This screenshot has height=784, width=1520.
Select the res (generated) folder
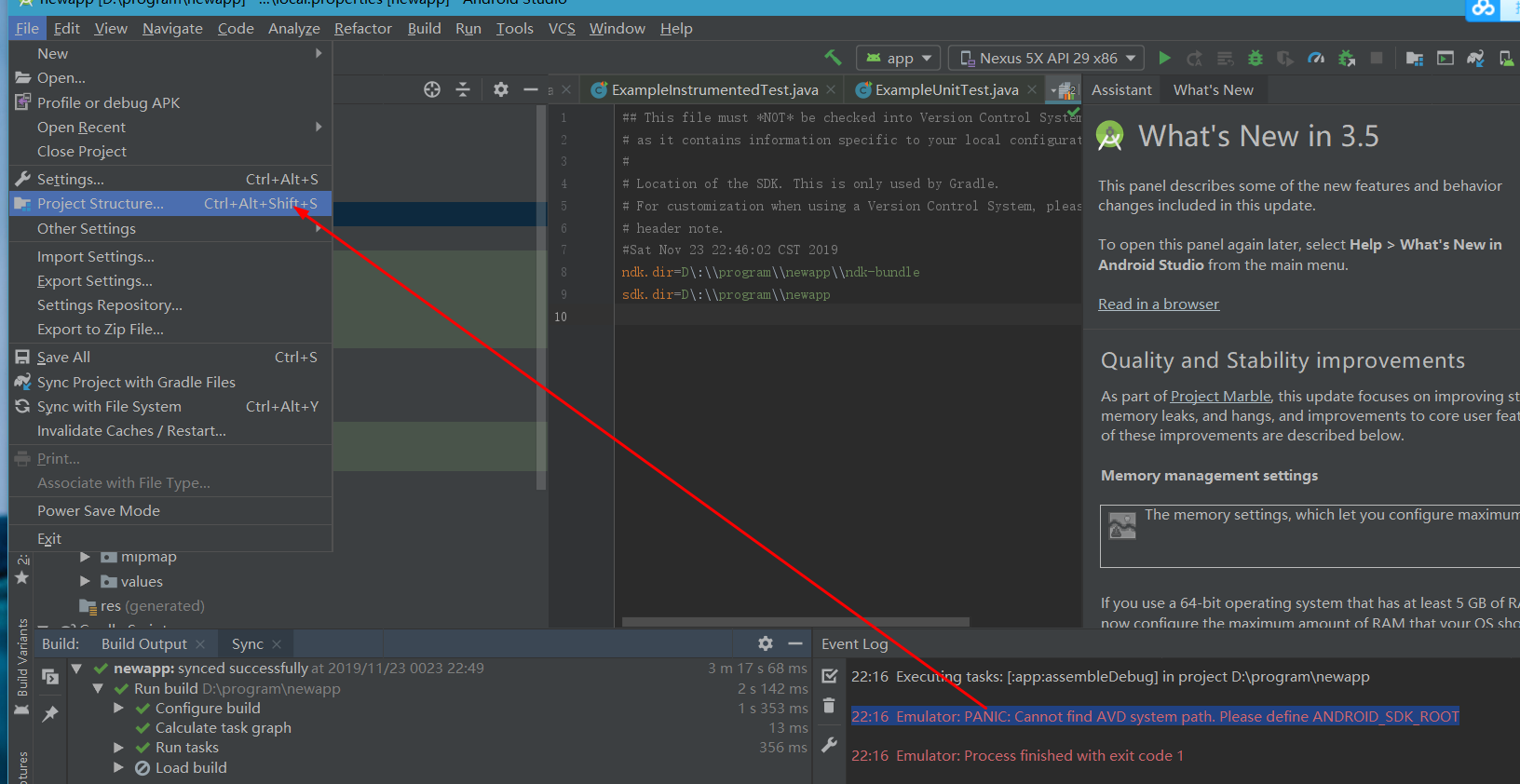click(x=142, y=606)
